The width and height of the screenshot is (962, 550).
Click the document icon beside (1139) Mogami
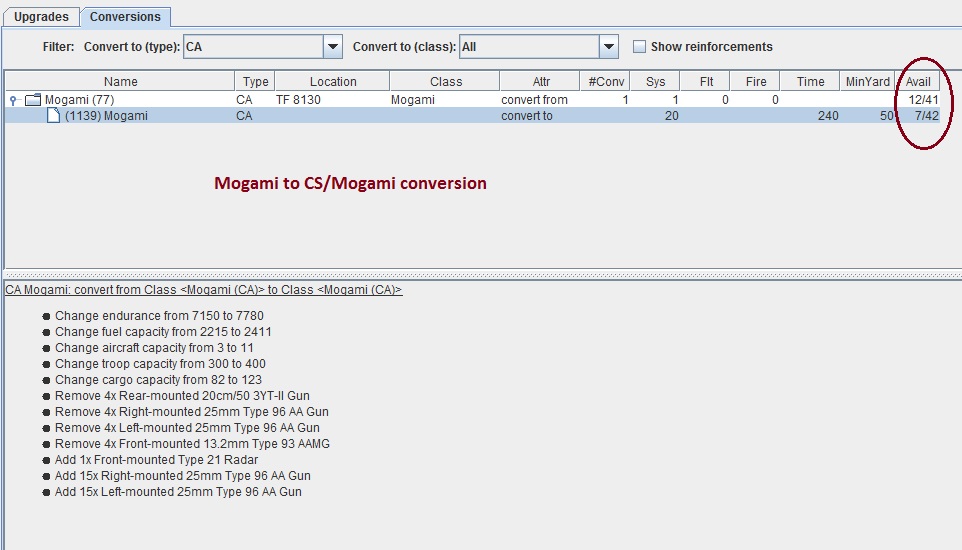coord(54,115)
